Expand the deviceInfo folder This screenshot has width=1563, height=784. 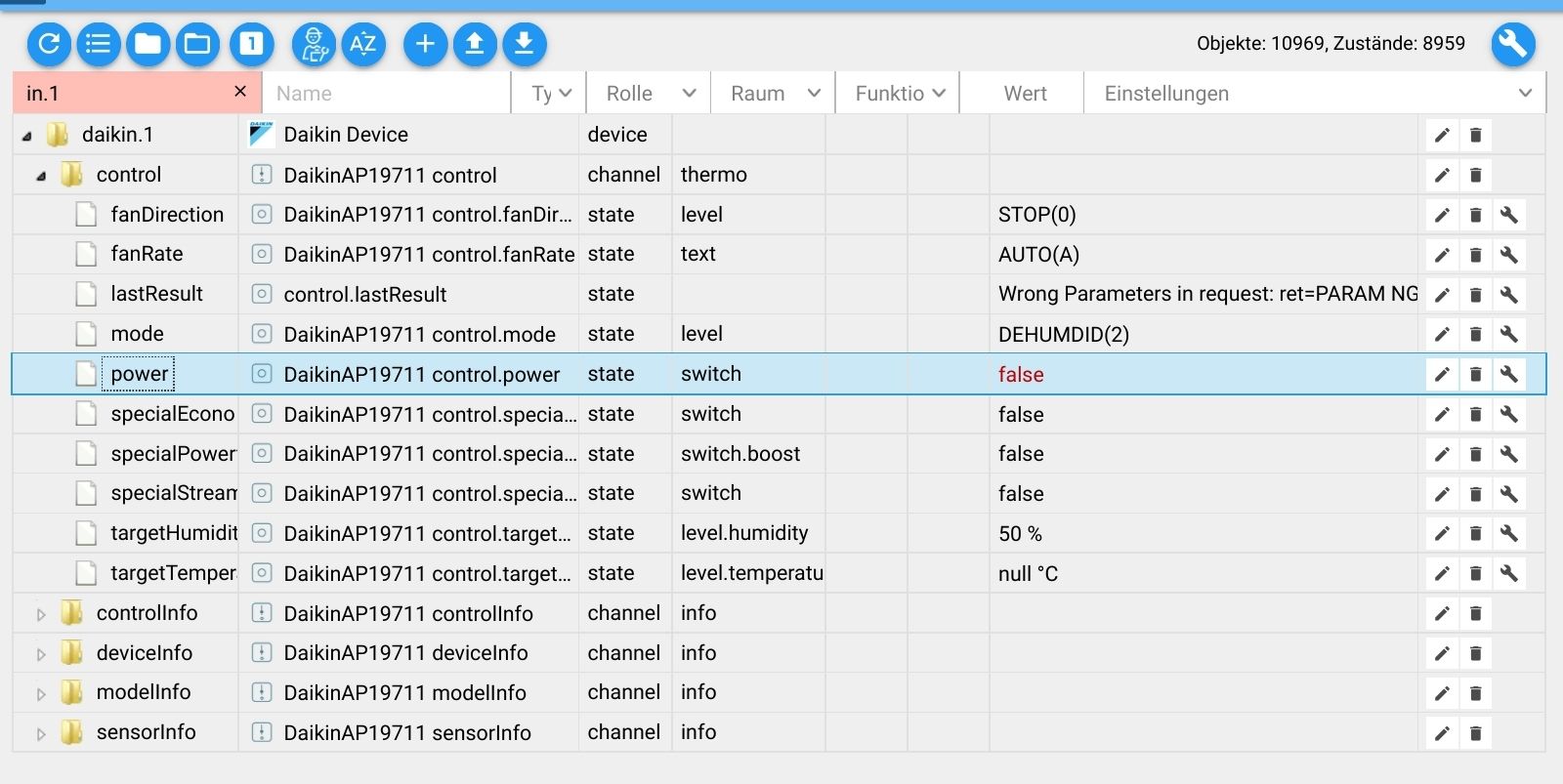point(41,654)
